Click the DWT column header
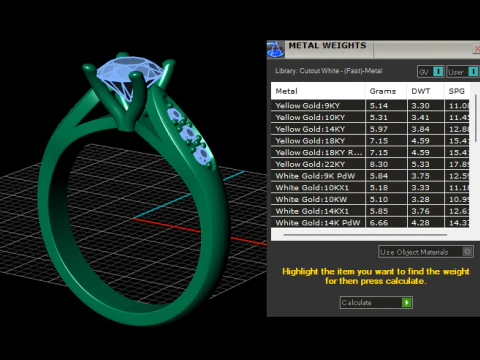Screen dimensions: 480x360 pos(425,91)
